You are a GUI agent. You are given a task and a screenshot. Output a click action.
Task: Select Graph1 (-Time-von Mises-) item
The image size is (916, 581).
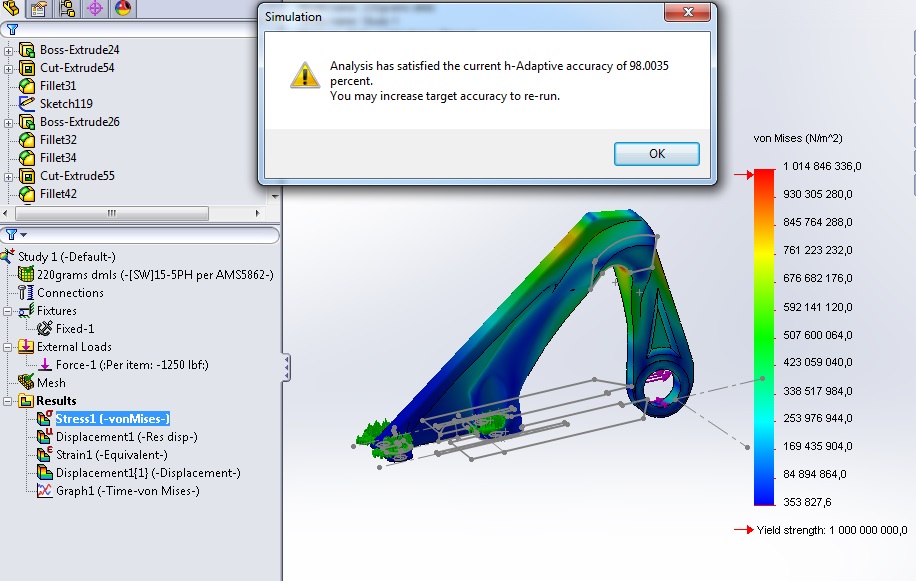click(127, 491)
